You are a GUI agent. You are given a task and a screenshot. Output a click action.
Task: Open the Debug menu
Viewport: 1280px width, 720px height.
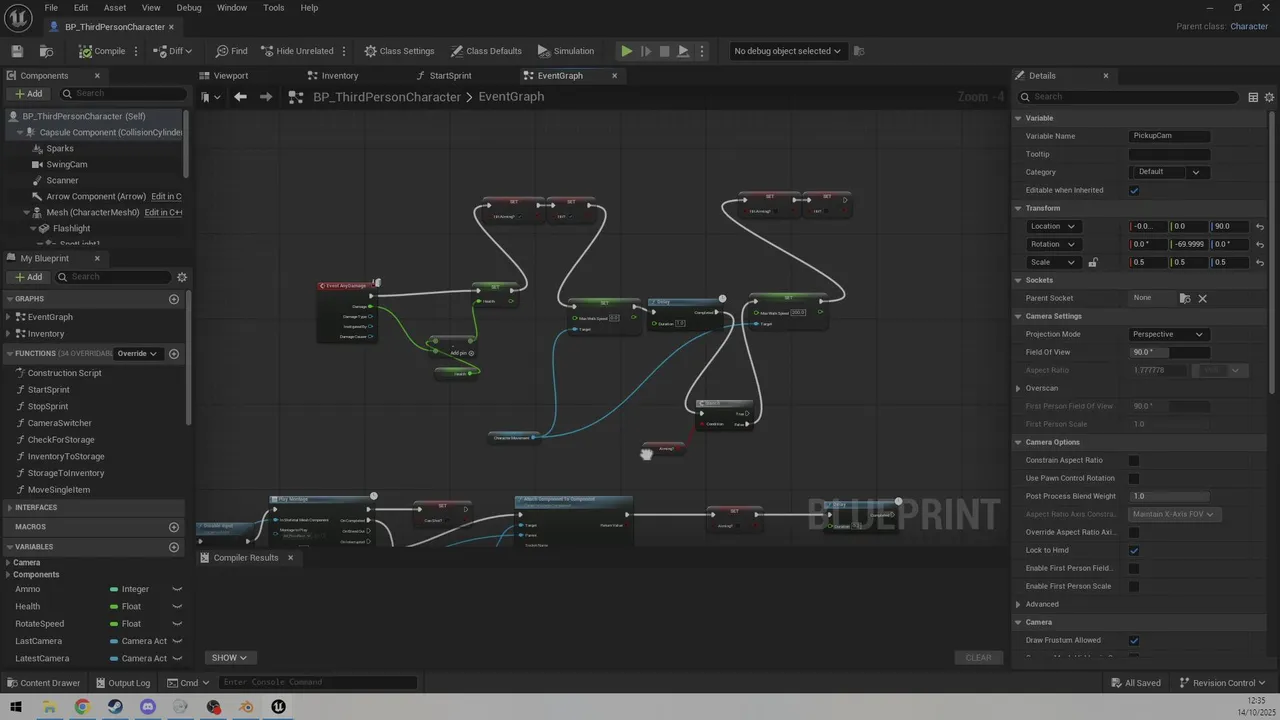tap(189, 7)
